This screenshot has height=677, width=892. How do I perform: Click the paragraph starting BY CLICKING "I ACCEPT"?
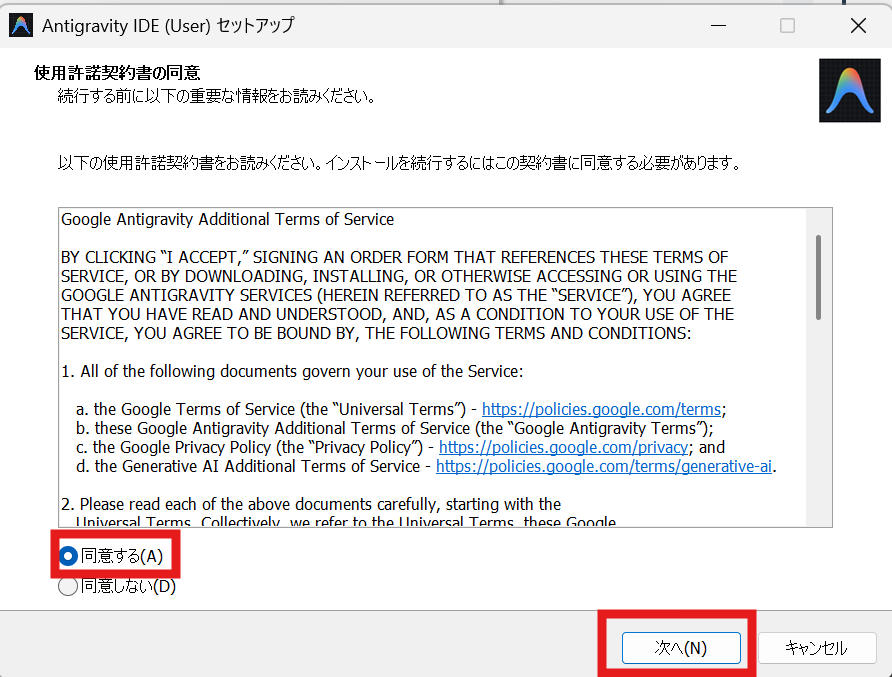[399, 295]
